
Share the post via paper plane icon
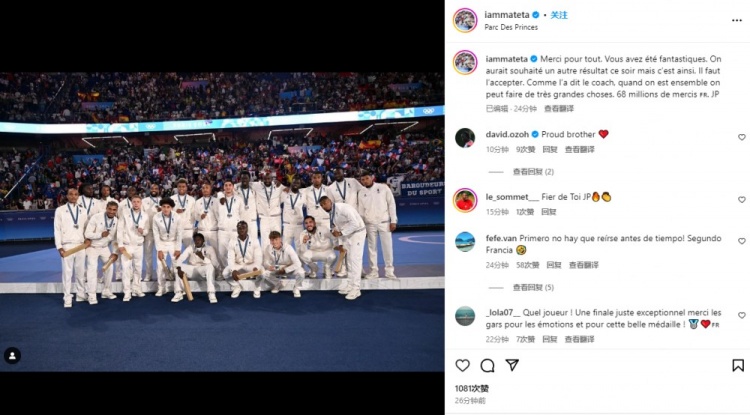[x=512, y=365]
